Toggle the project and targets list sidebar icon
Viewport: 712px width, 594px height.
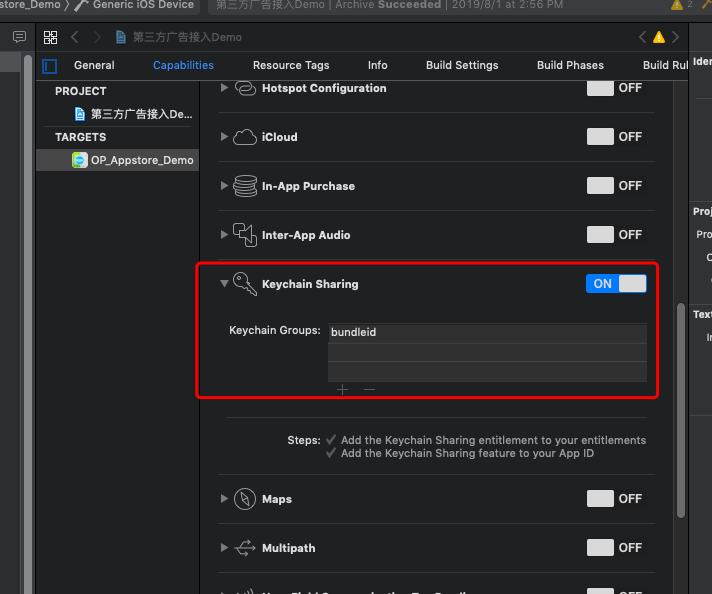50,66
